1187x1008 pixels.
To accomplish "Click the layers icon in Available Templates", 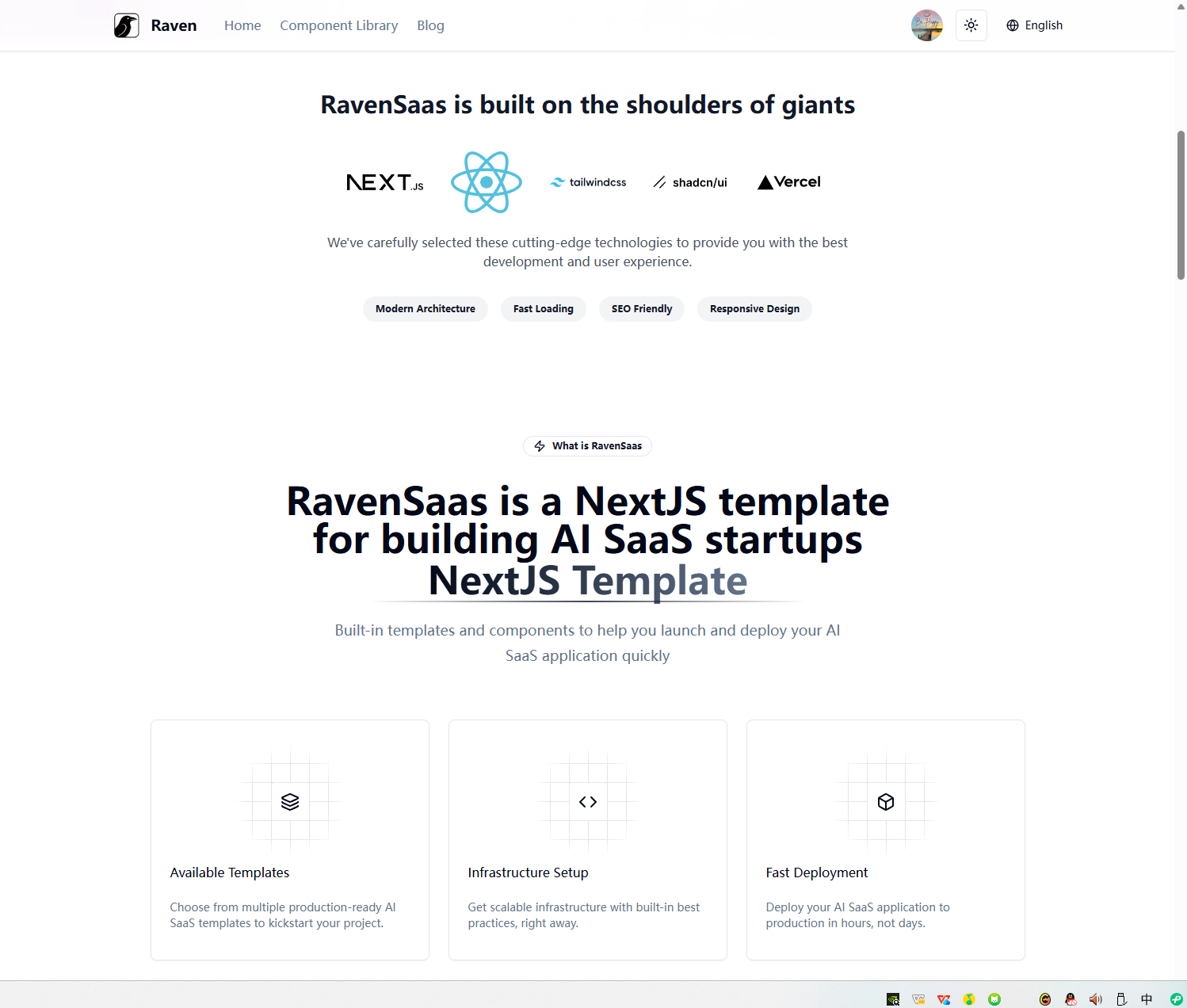I will click(x=290, y=802).
